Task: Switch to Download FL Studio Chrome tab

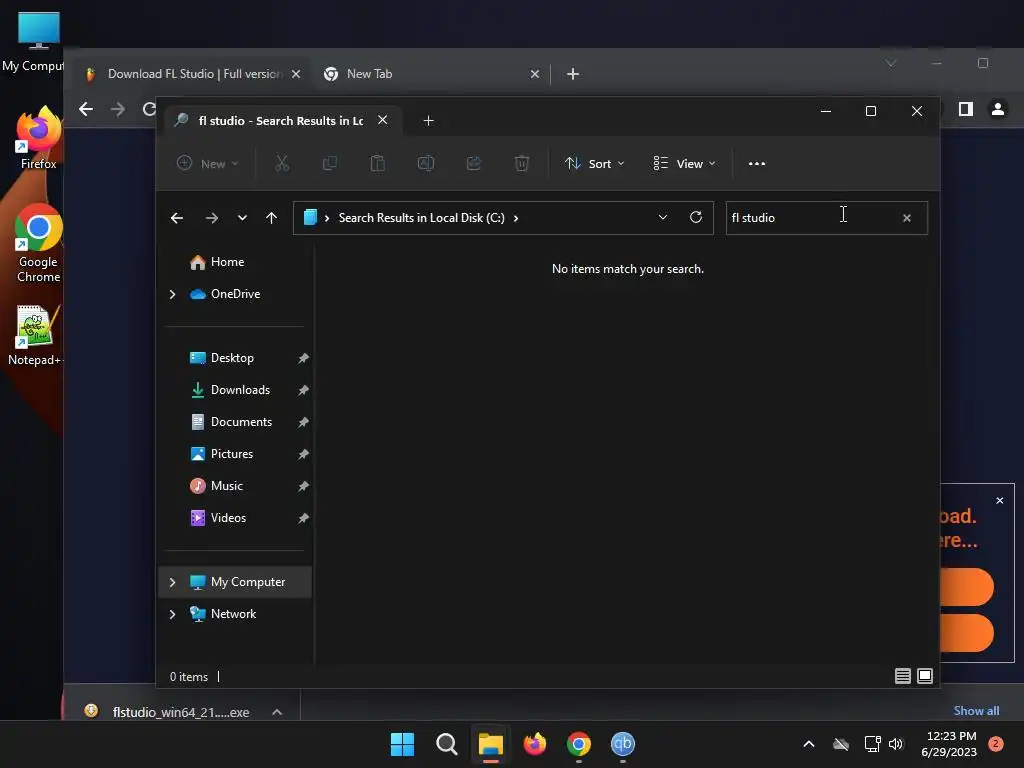Action: pos(193,74)
